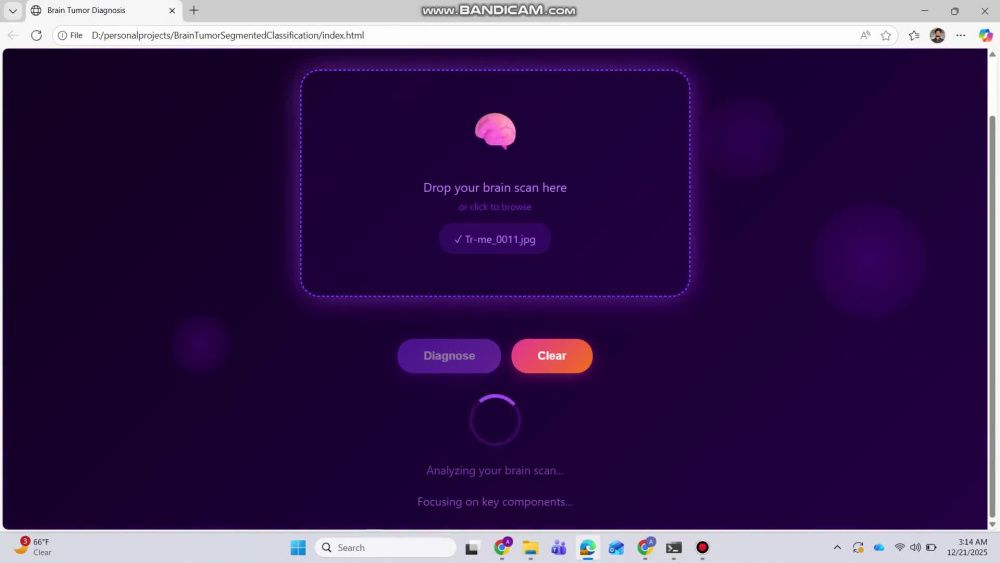Add page to favorites with star icon
1000x563 pixels.
coord(886,35)
